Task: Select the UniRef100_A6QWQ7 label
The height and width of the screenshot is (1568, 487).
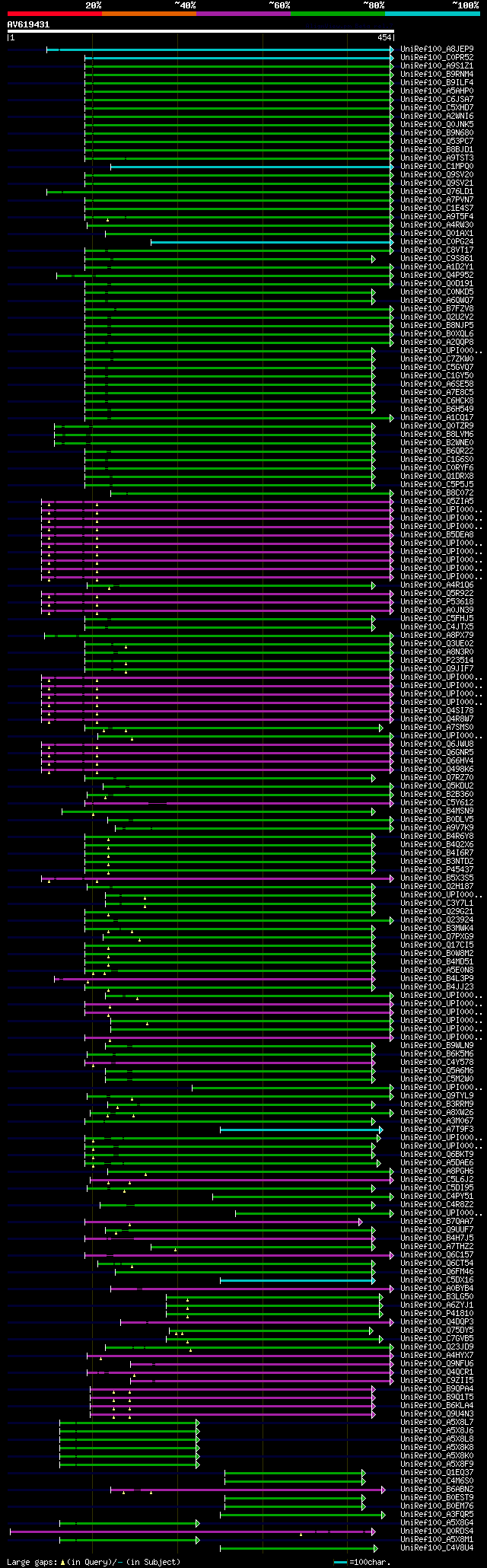Action: [x=437, y=301]
